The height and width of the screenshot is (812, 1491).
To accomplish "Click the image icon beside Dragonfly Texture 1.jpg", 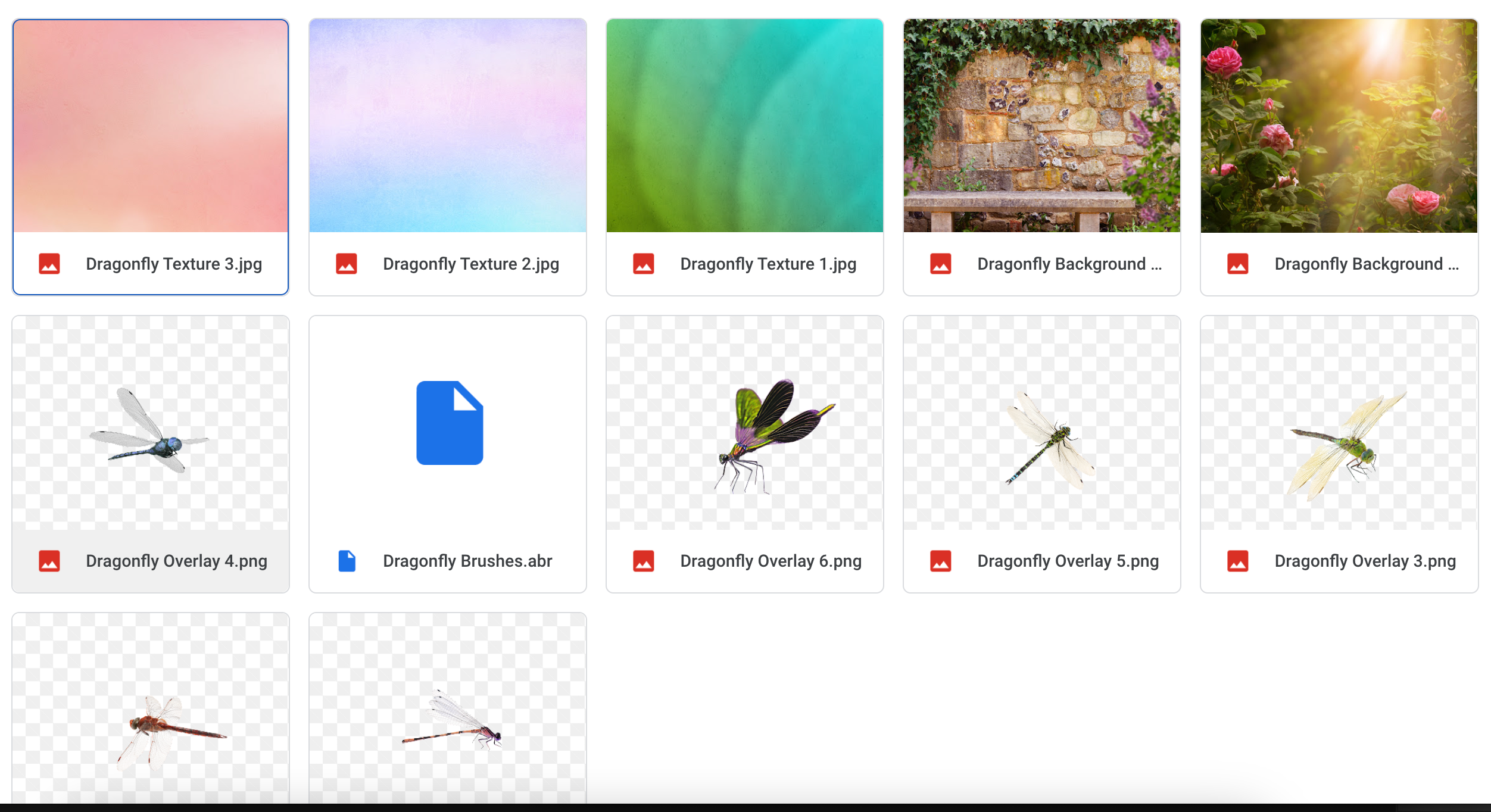I will click(x=644, y=264).
